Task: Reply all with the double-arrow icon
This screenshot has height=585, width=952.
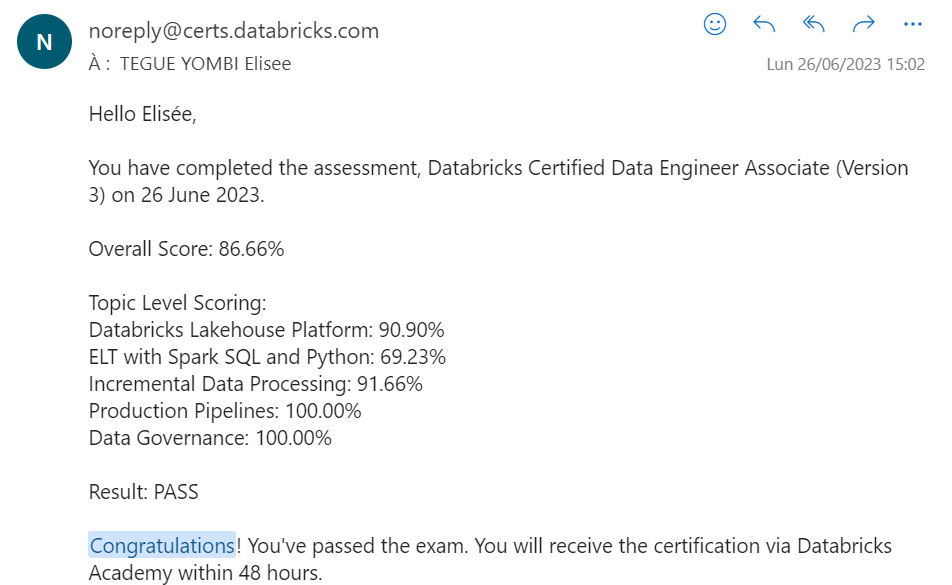Action: coord(814,24)
